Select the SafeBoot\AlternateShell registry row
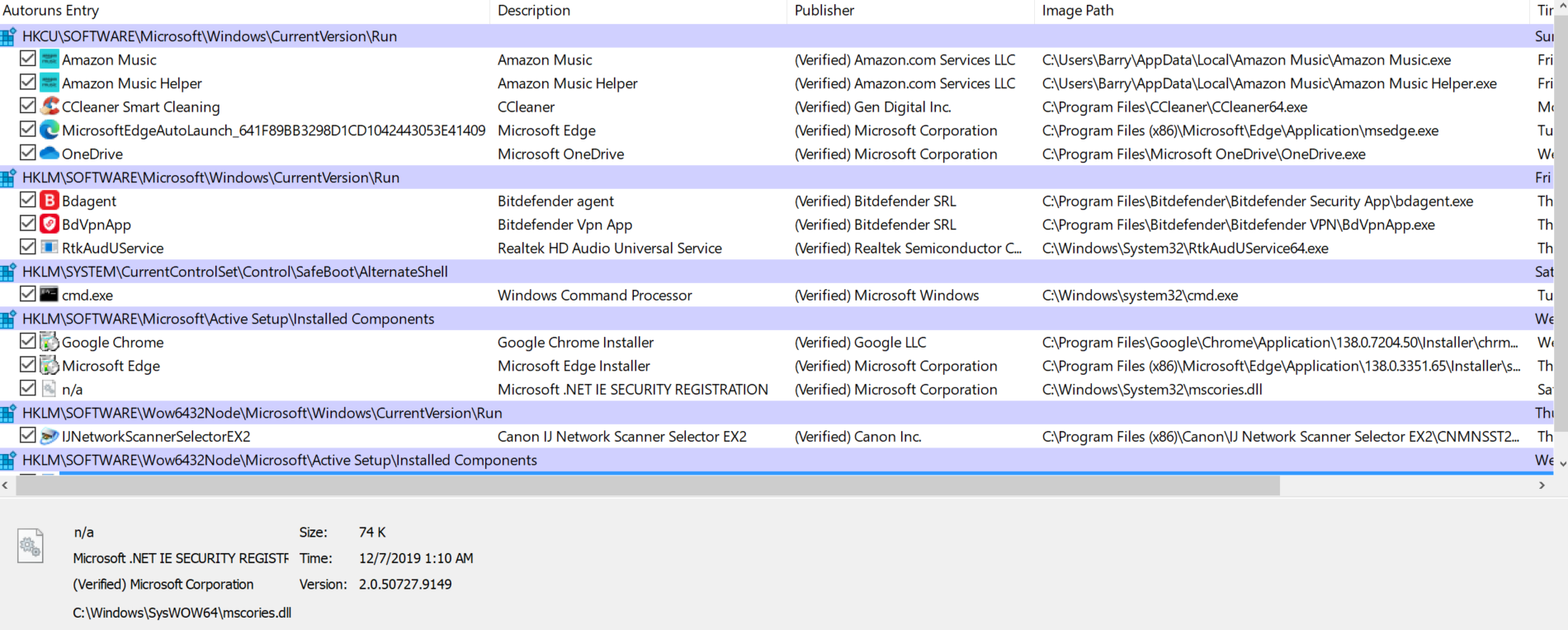This screenshot has height=630, width=1568. point(776,272)
